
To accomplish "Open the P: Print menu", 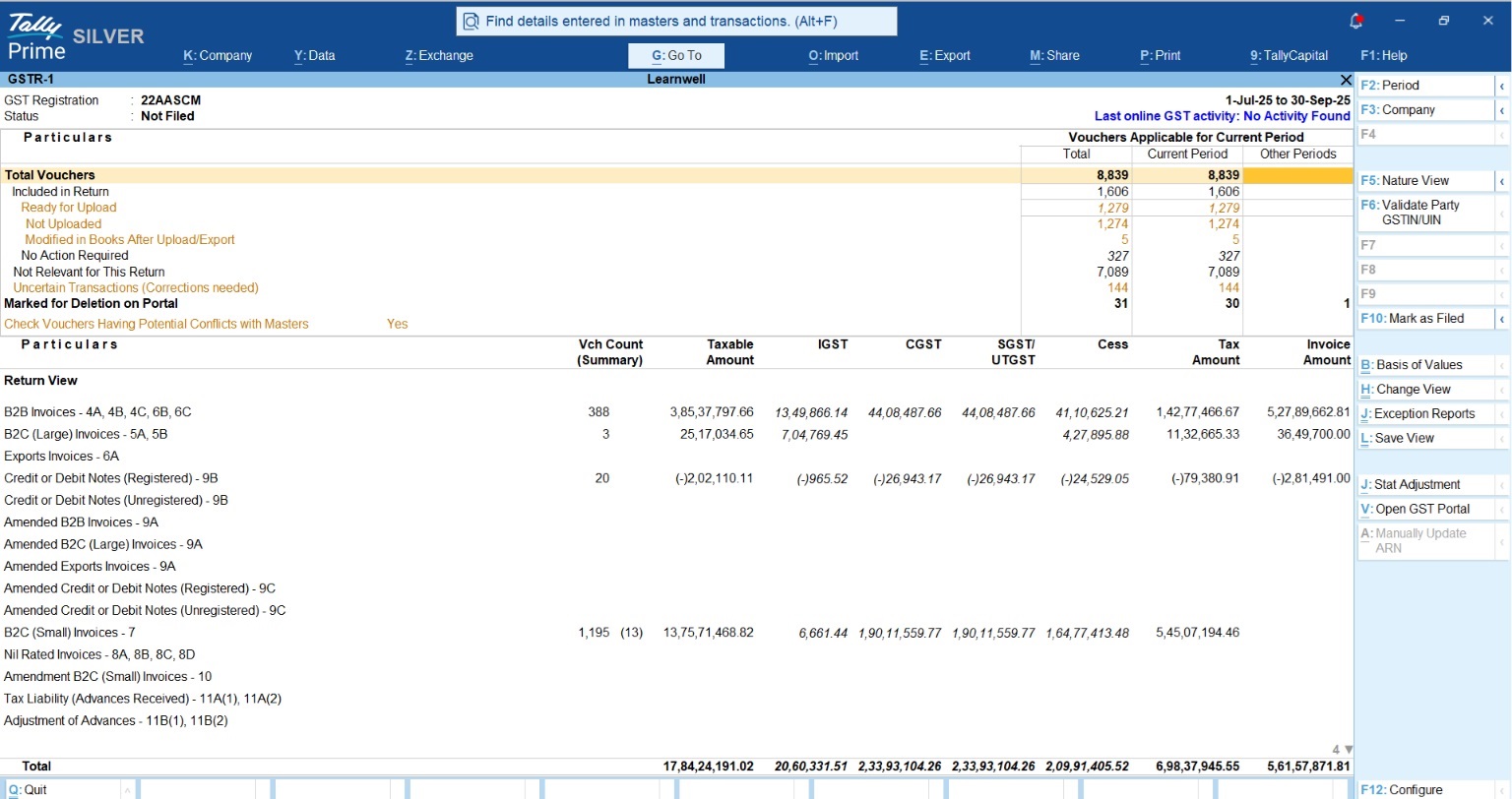I will point(1160,55).
